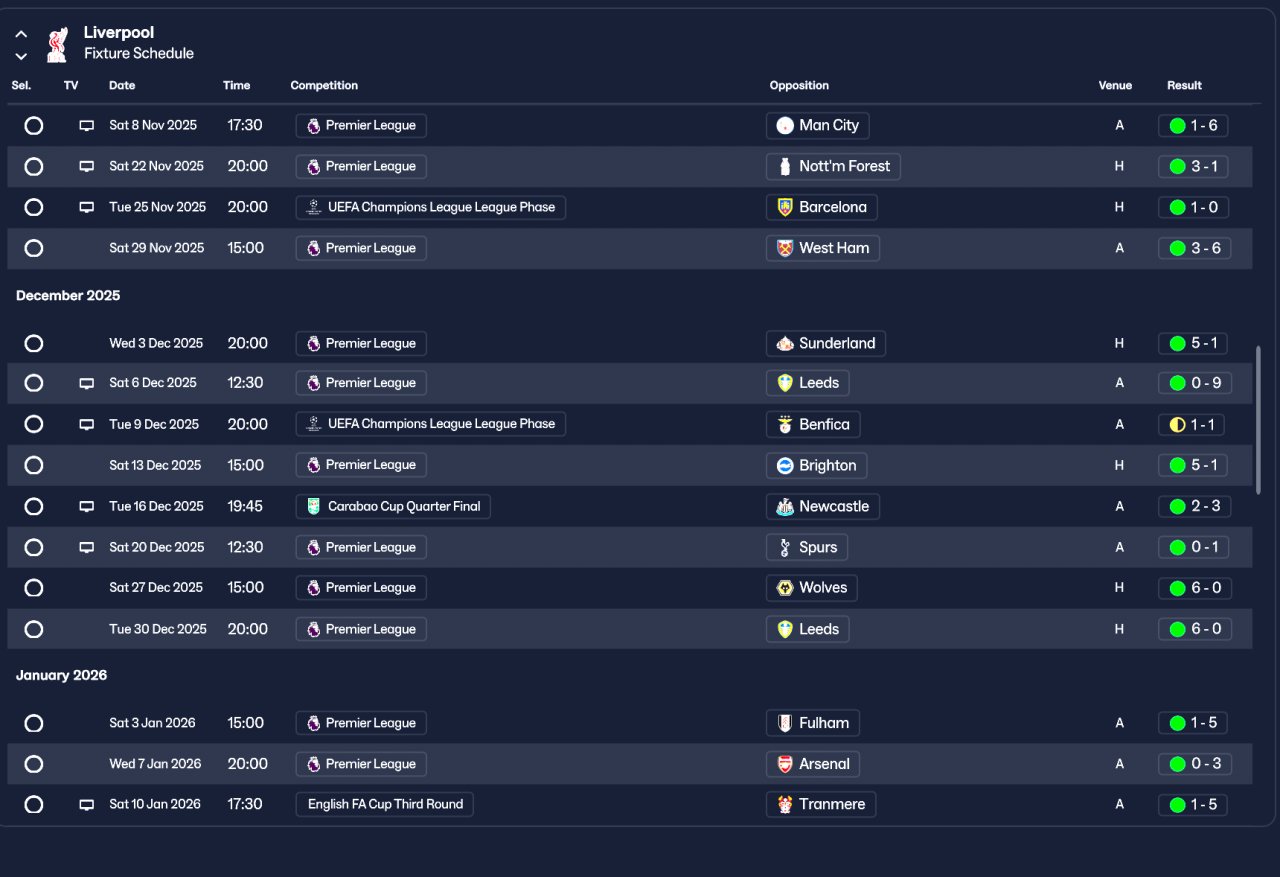Select the Sunderland fixture radio button
This screenshot has height=877, width=1280.
pyautogui.click(x=34, y=343)
